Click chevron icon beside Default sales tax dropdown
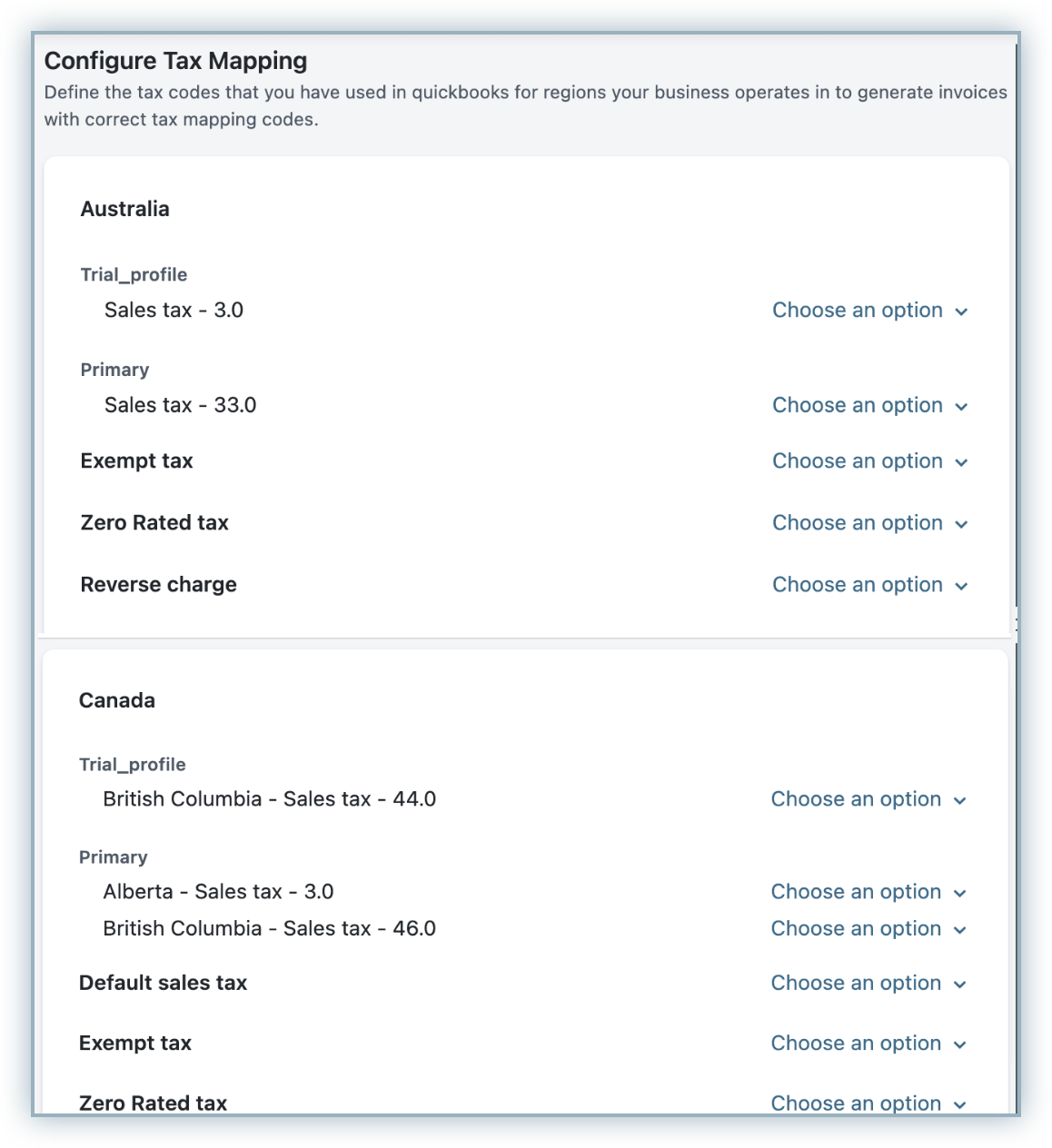The width and height of the screenshot is (1052, 1148). [959, 985]
